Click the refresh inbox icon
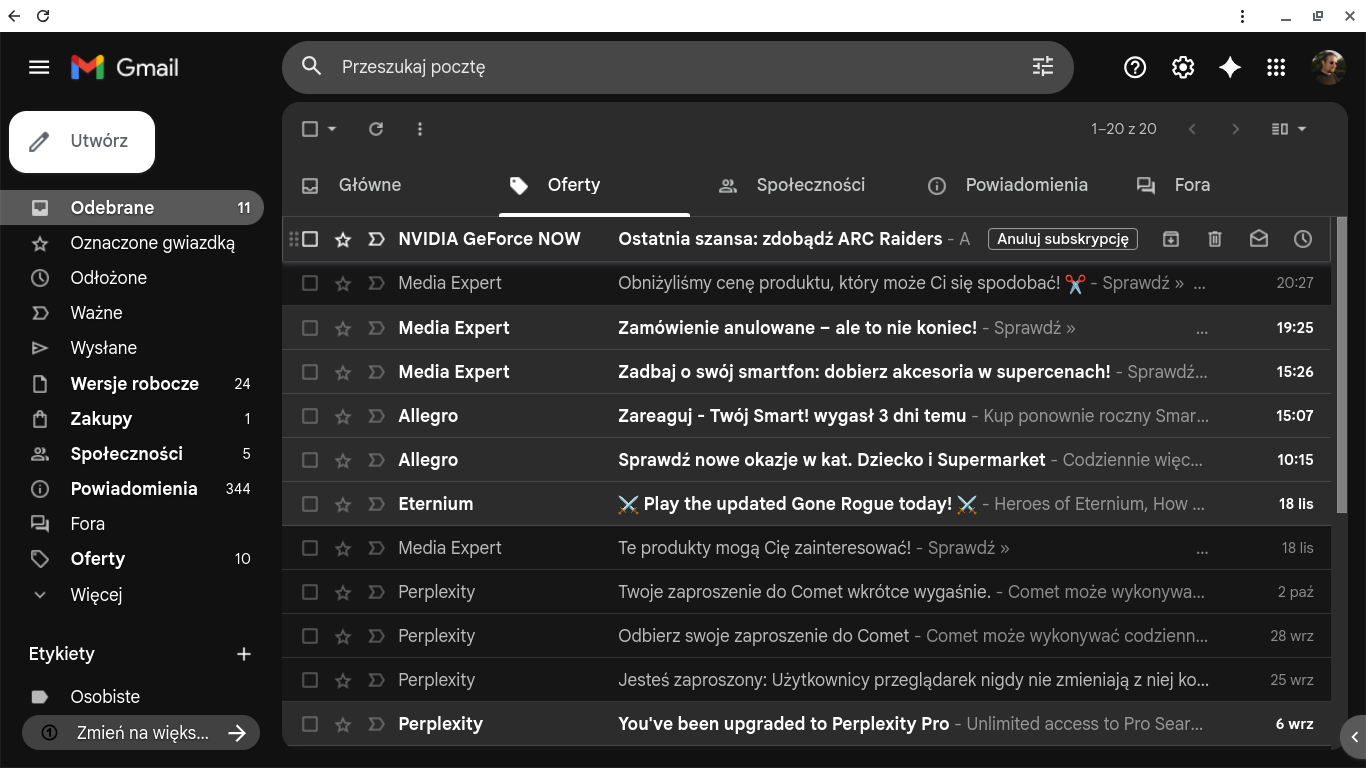 tap(376, 129)
